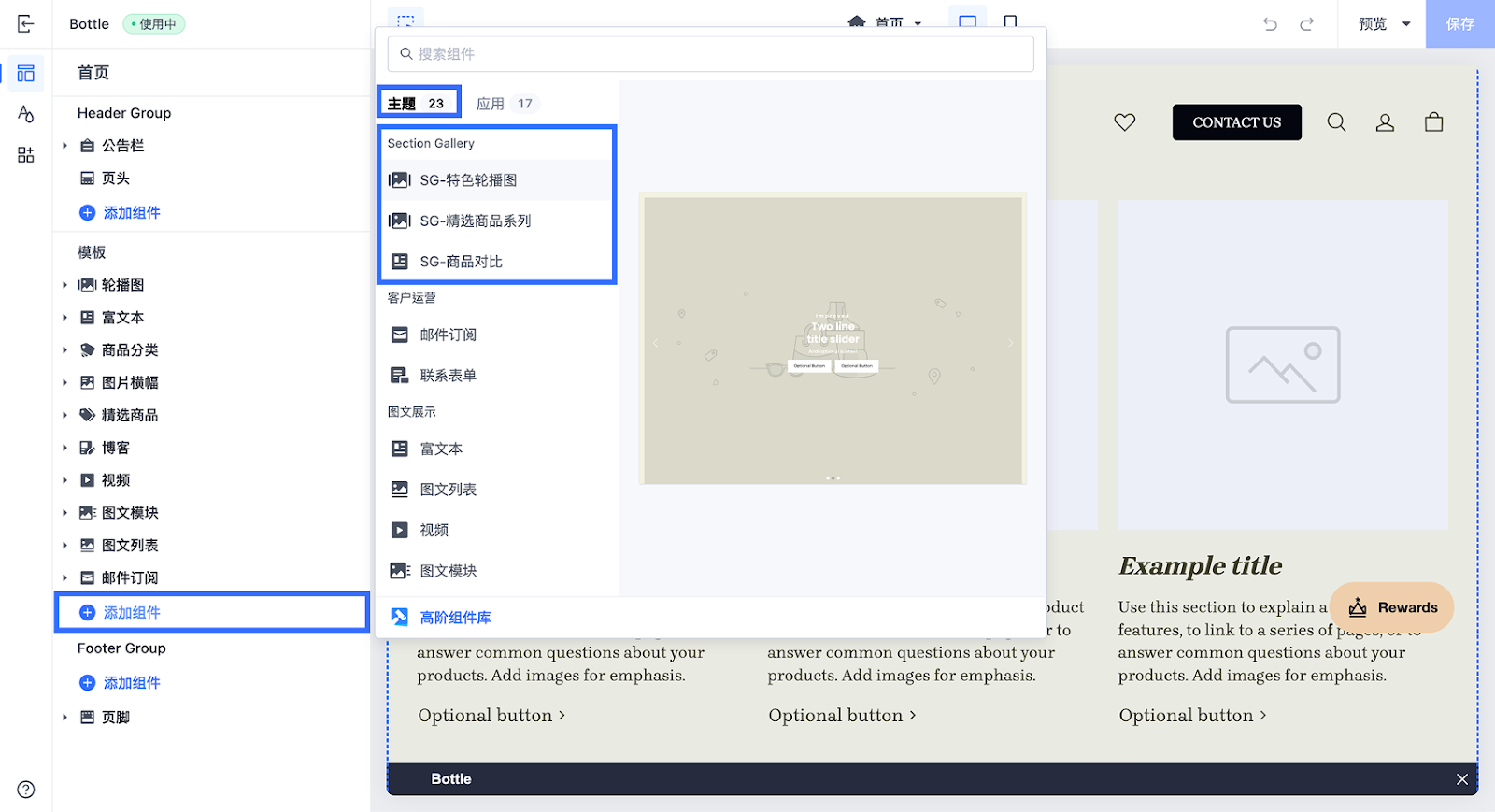1495x812 pixels.
Task: Click the CONTACT US button
Action: click(1236, 122)
